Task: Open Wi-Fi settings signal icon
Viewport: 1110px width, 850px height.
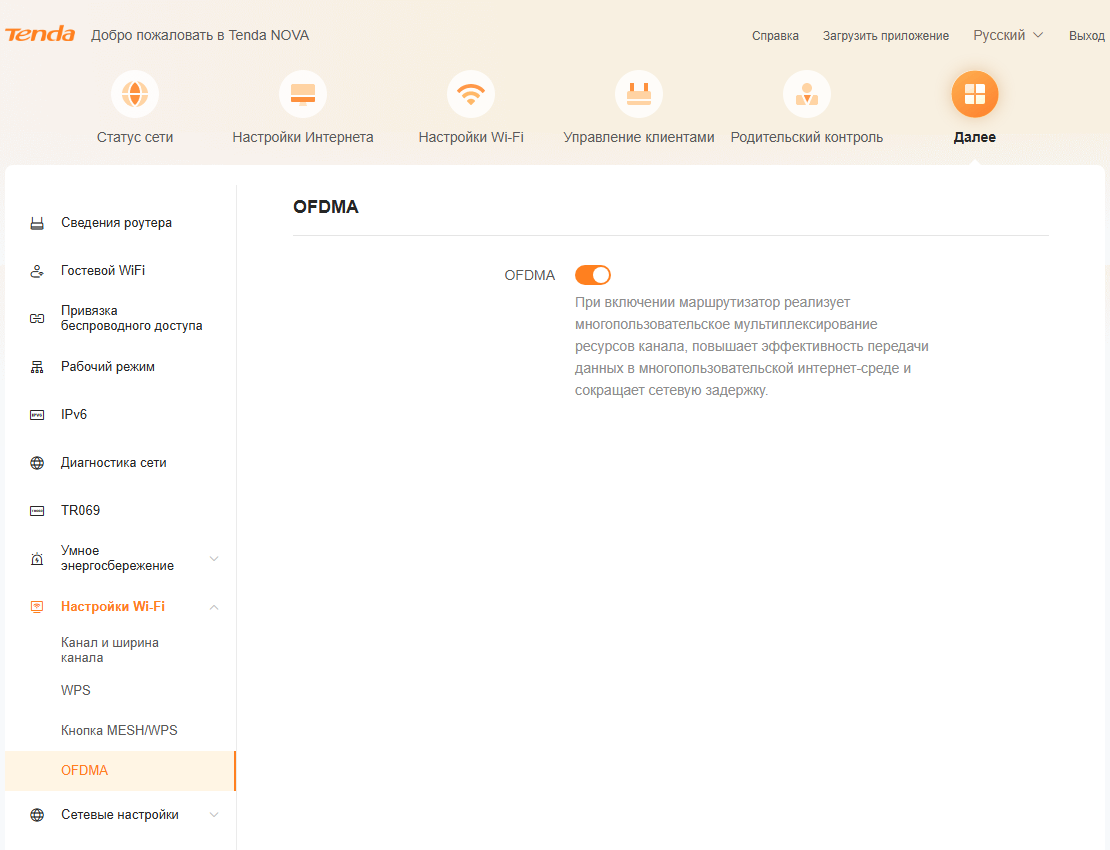Action: [471, 94]
